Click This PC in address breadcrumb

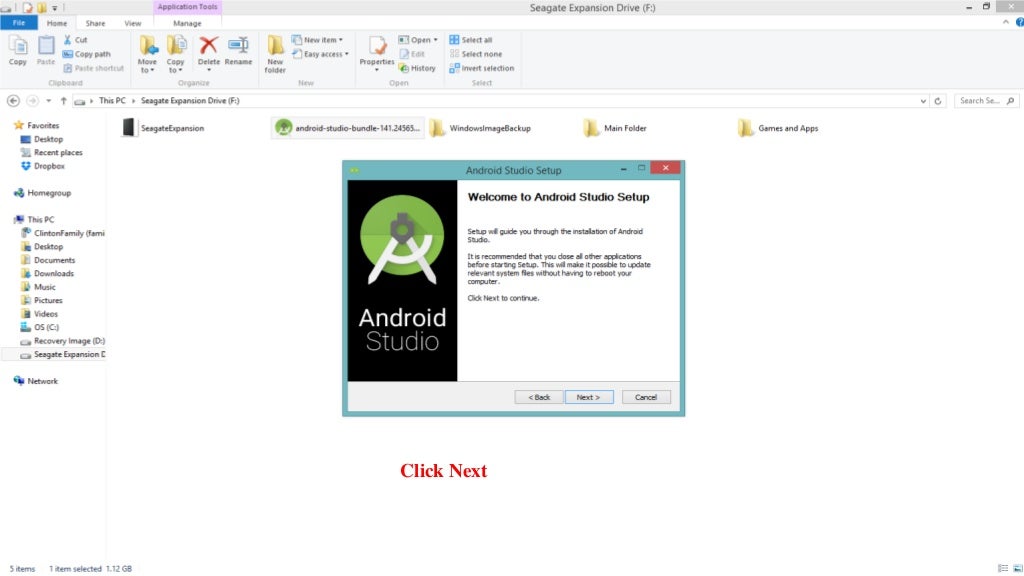pos(112,101)
